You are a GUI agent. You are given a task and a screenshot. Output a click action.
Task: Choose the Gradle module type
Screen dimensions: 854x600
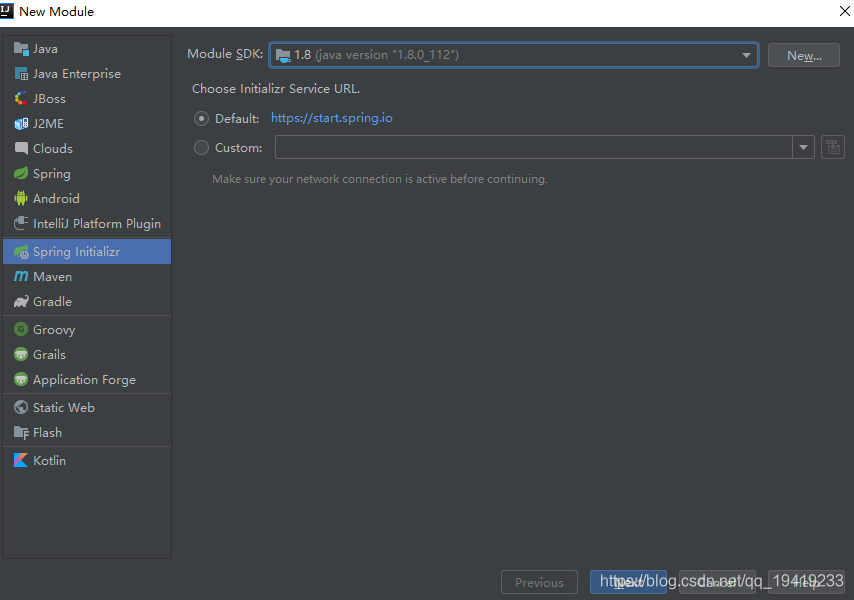(87, 302)
